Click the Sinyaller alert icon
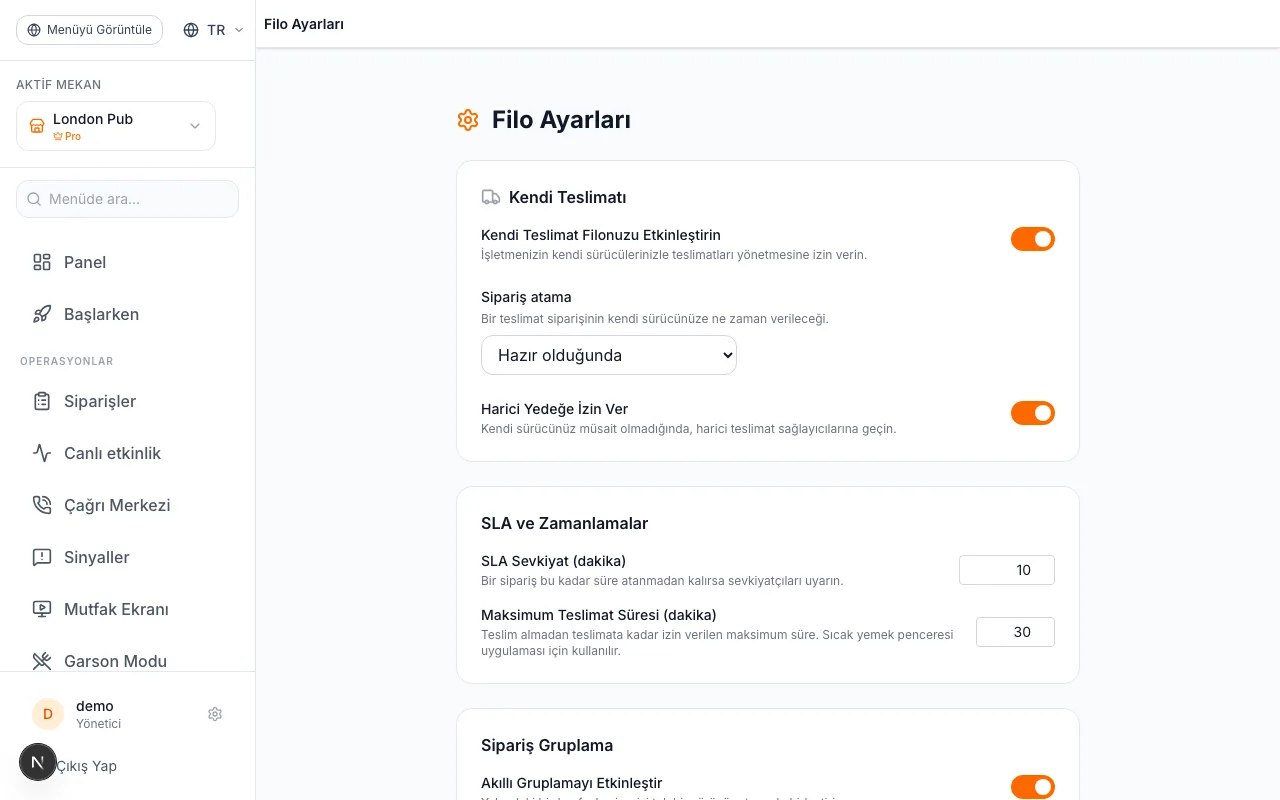Screen dimensions: 1280x800 42,557
